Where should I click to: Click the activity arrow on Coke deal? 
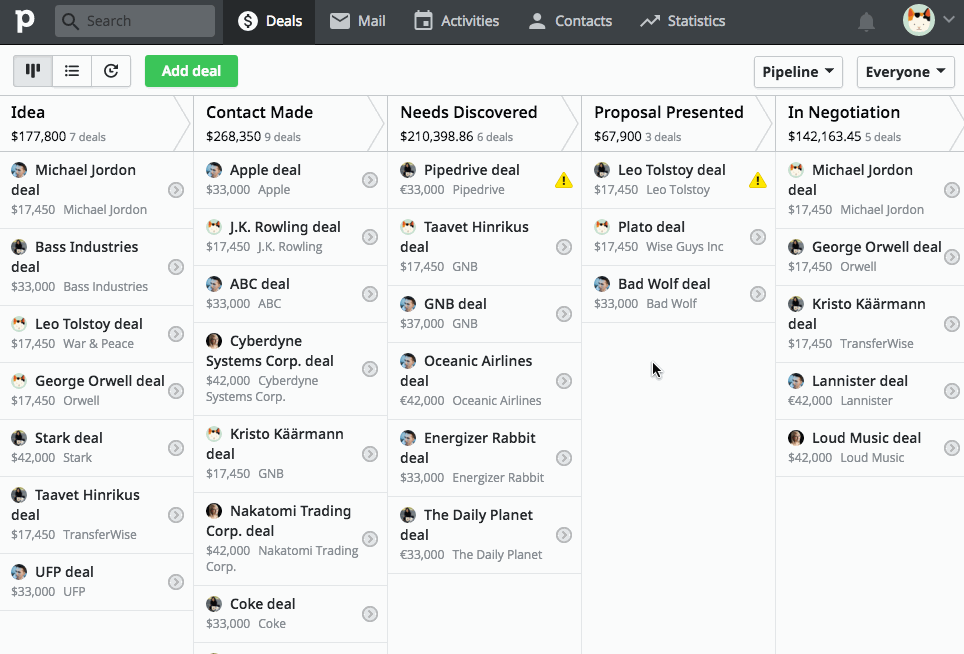[x=370, y=614]
